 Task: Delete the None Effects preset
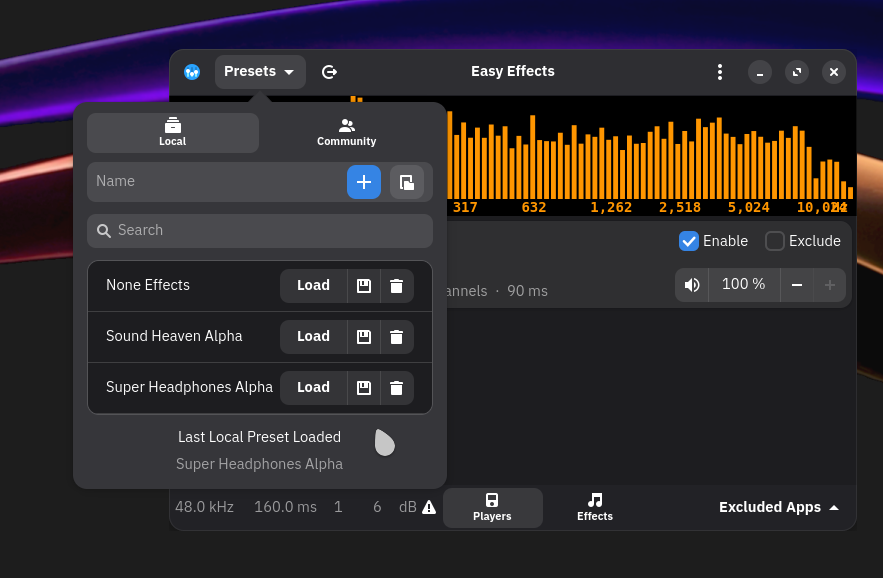tap(396, 286)
